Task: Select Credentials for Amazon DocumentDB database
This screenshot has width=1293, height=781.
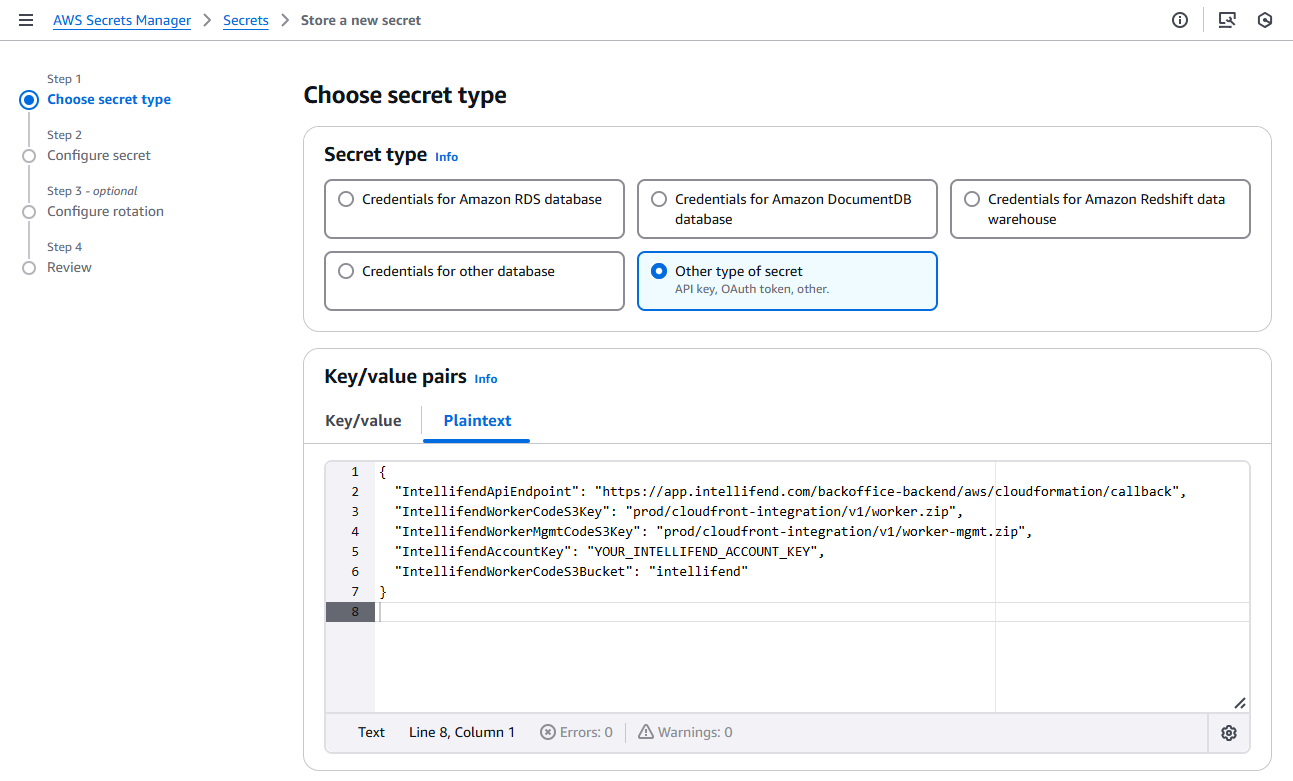Action: point(659,199)
